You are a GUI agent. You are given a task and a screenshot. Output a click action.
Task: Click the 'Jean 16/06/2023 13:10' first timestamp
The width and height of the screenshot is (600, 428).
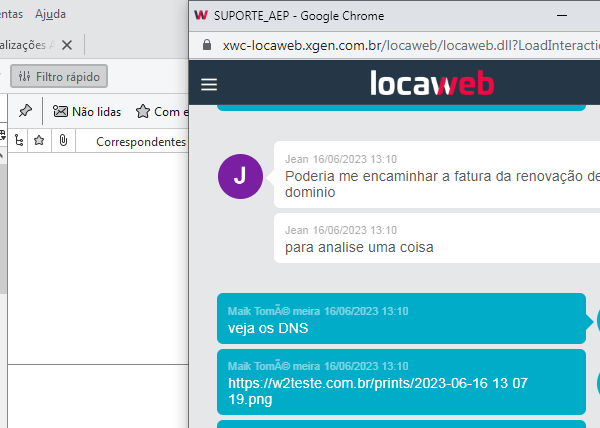click(341, 159)
